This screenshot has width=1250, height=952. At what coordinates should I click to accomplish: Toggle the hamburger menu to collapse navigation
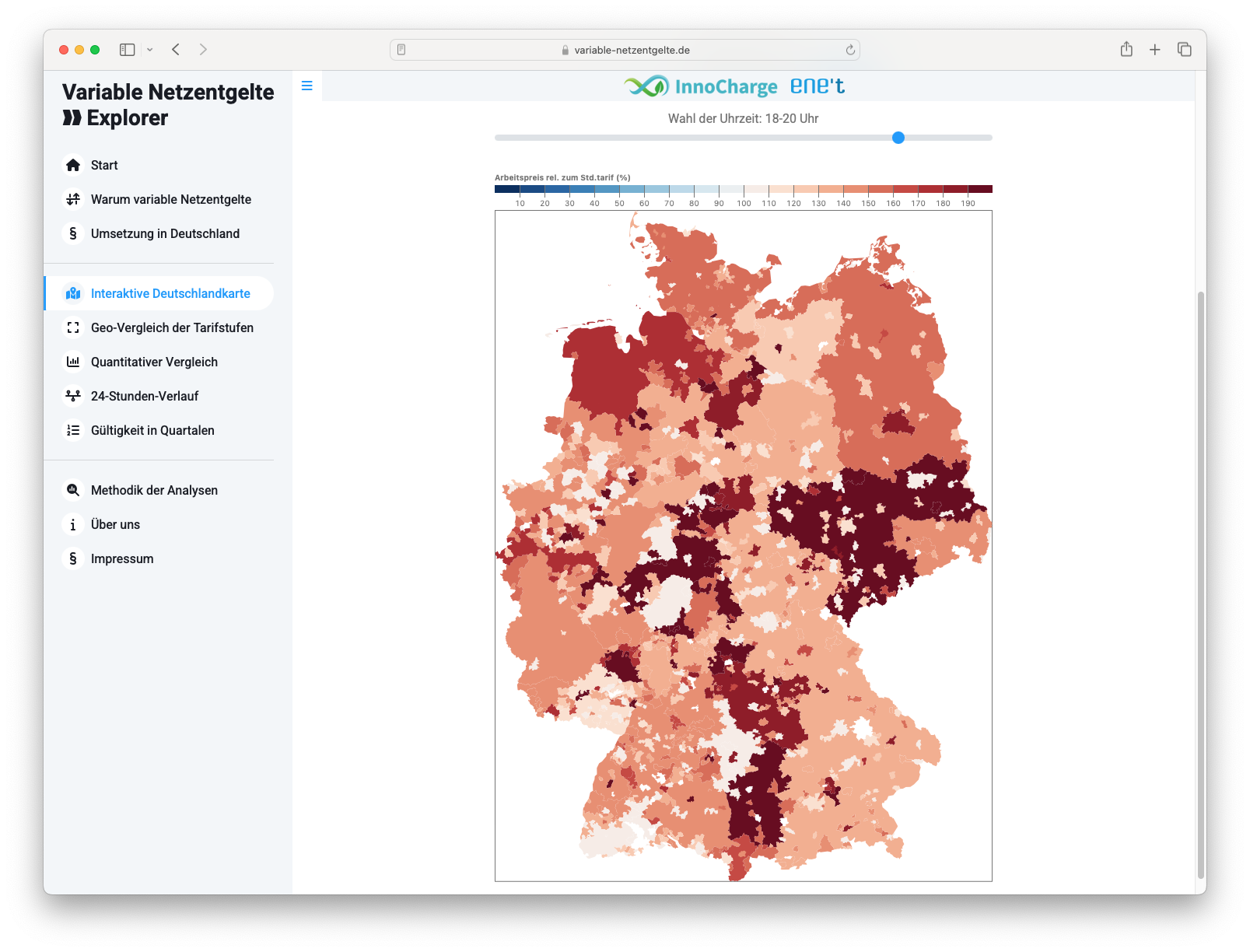(307, 86)
